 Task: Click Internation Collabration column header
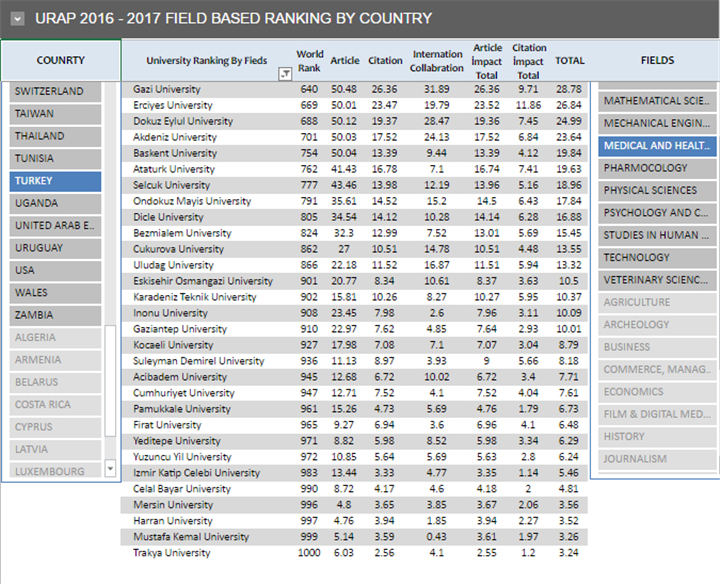(x=437, y=61)
